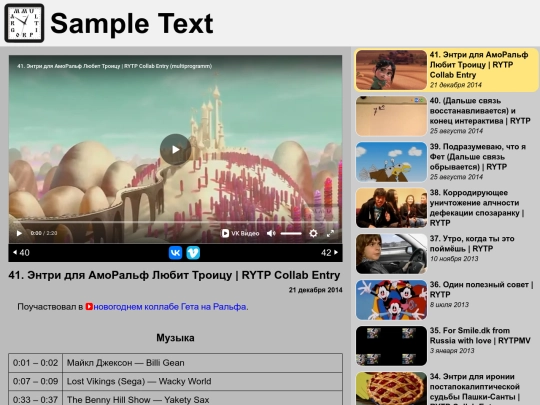Click the player time display 0:00 / 2:20
This screenshot has height=405, width=540.
click(x=44, y=233)
